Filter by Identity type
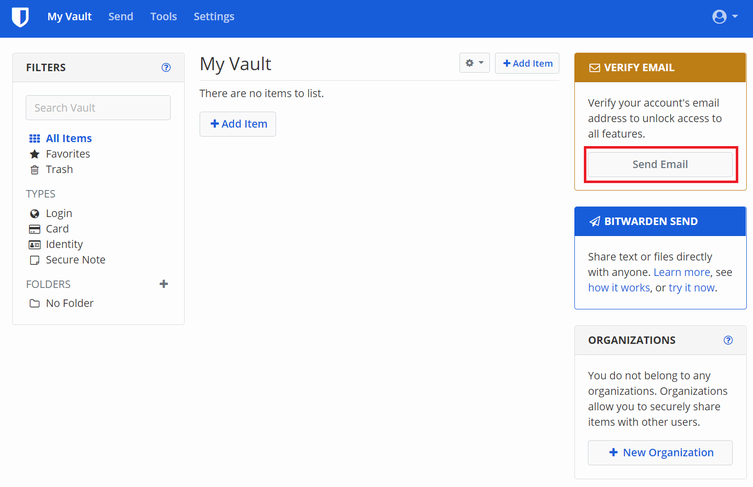The image size is (753, 487). coord(64,244)
